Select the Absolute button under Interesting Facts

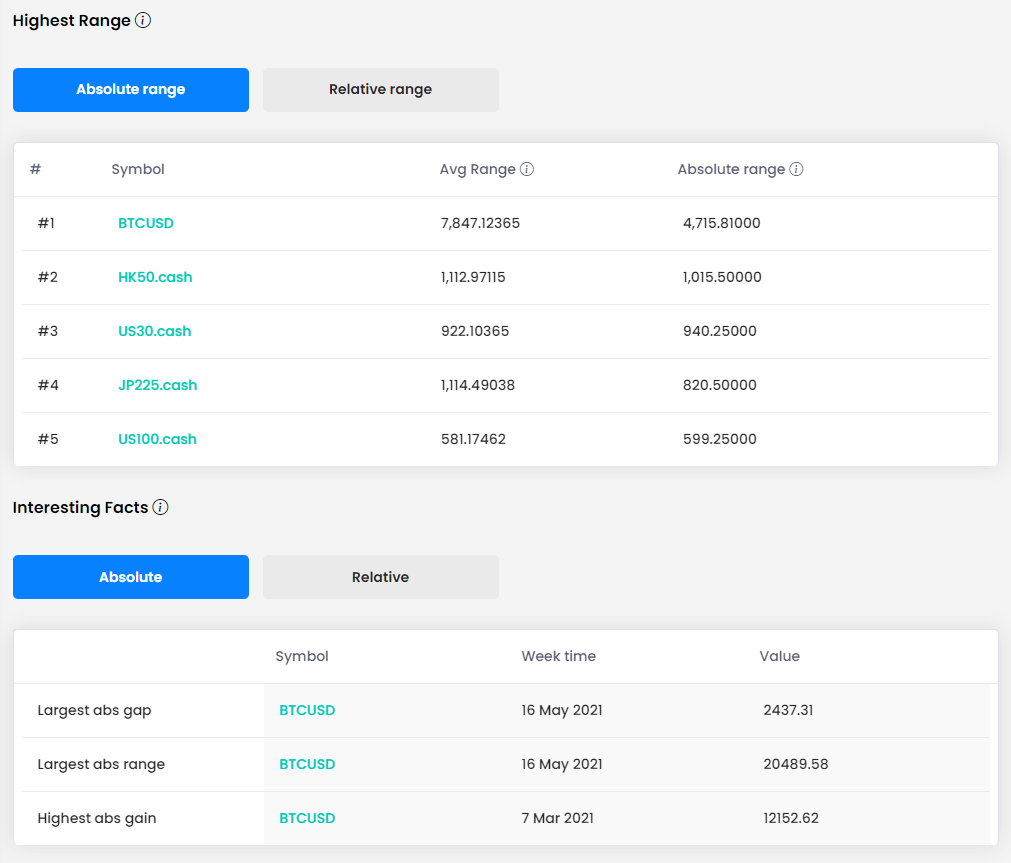coord(131,577)
